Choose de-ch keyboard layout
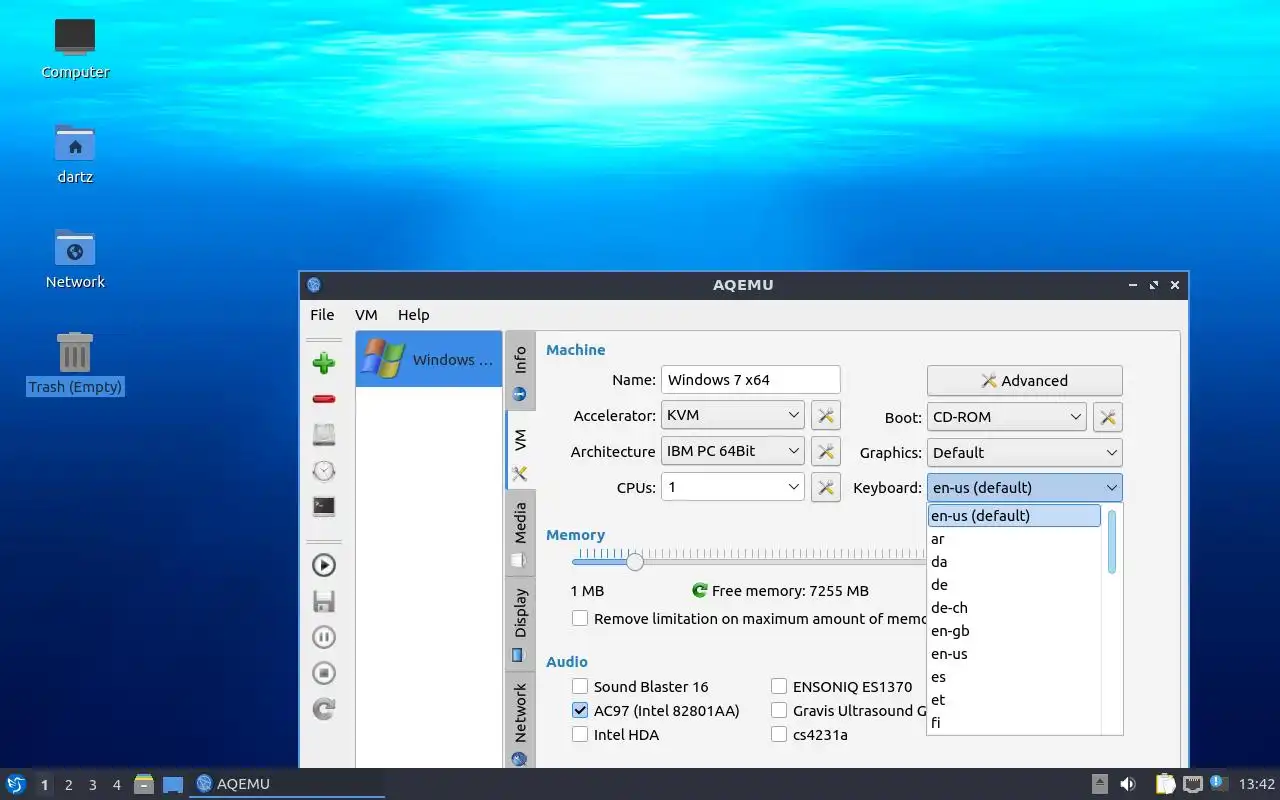The height and width of the screenshot is (800, 1280). point(1014,608)
